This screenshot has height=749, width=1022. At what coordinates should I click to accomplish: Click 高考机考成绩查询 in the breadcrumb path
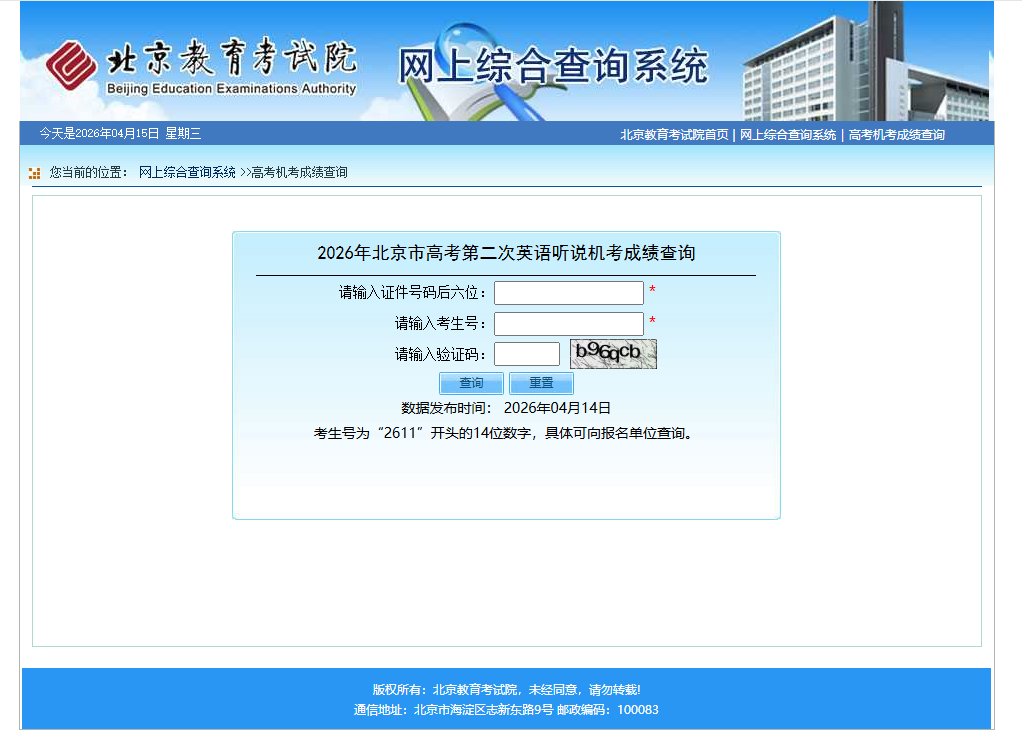[299, 173]
